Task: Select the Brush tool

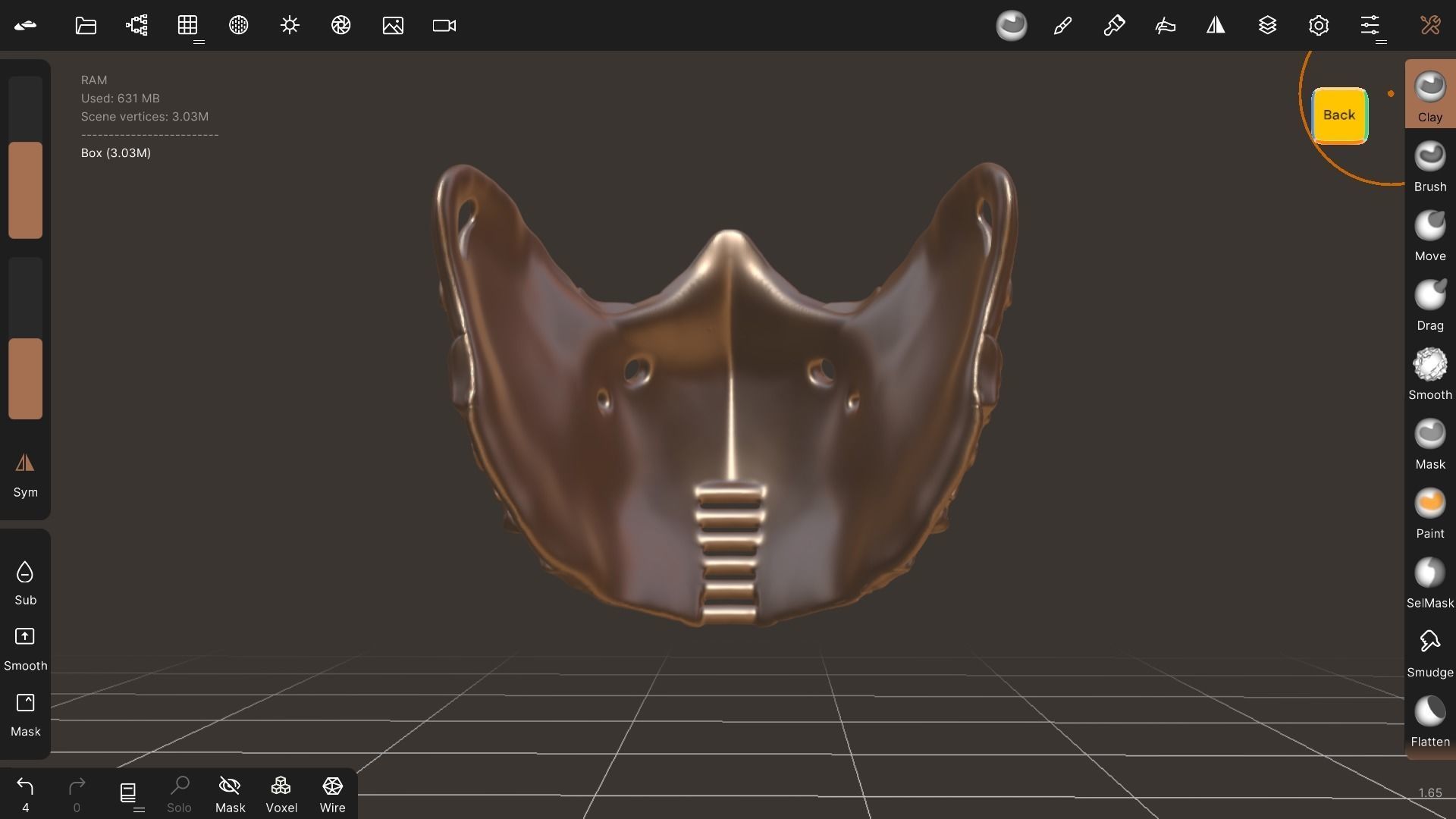Action: click(x=1430, y=165)
